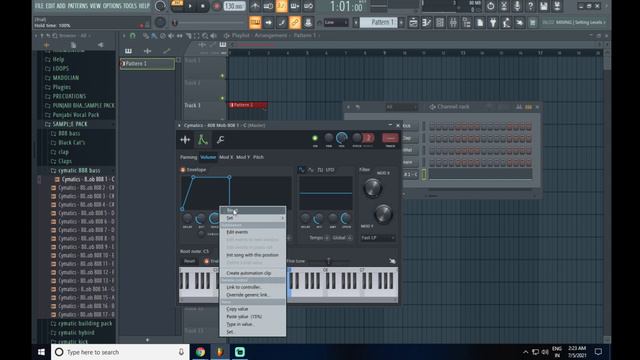This screenshot has width=640, height=360.
Task: Click the save project disk icon
Action: pos(544,6)
